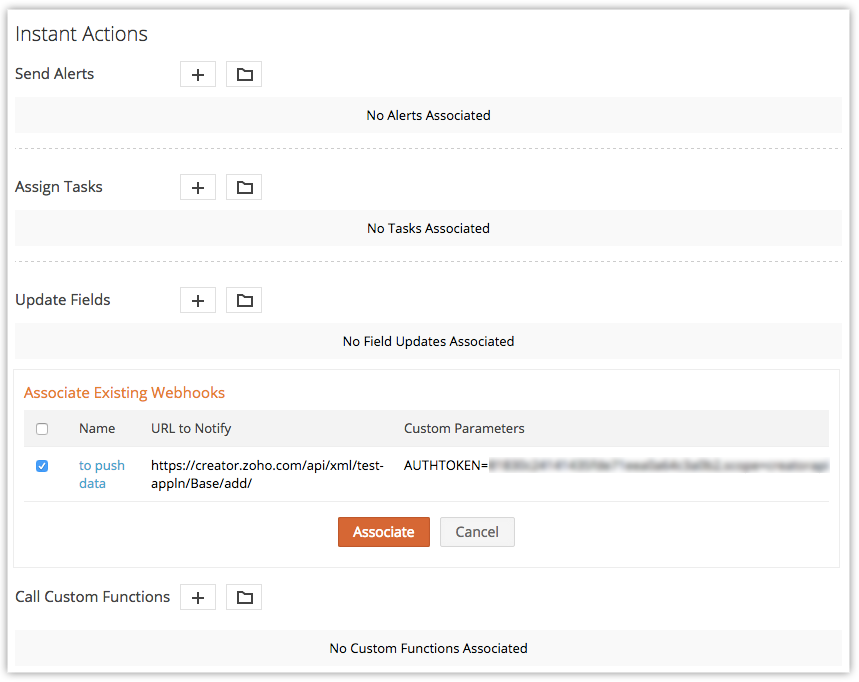Open Call Custom Functions folder icon
This screenshot has height=682, width=859.
click(244, 597)
